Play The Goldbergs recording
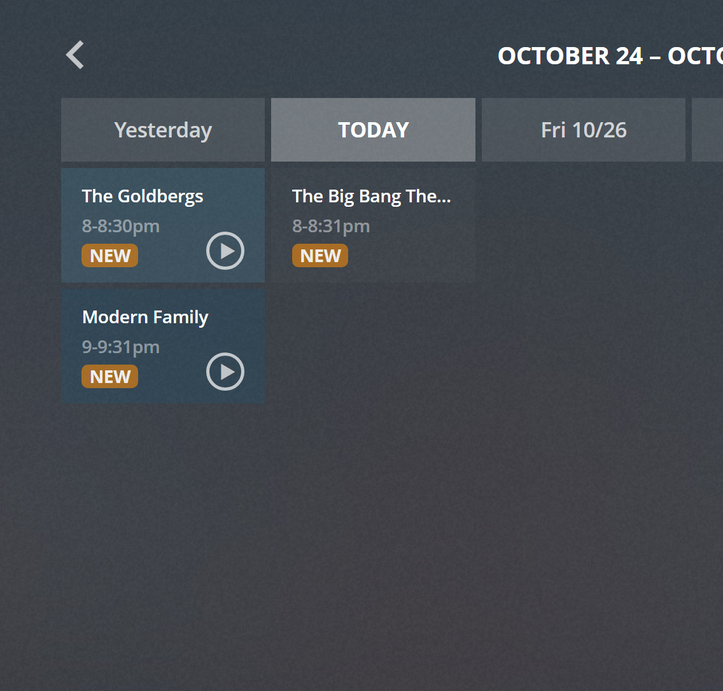This screenshot has height=691, width=723. click(225, 251)
